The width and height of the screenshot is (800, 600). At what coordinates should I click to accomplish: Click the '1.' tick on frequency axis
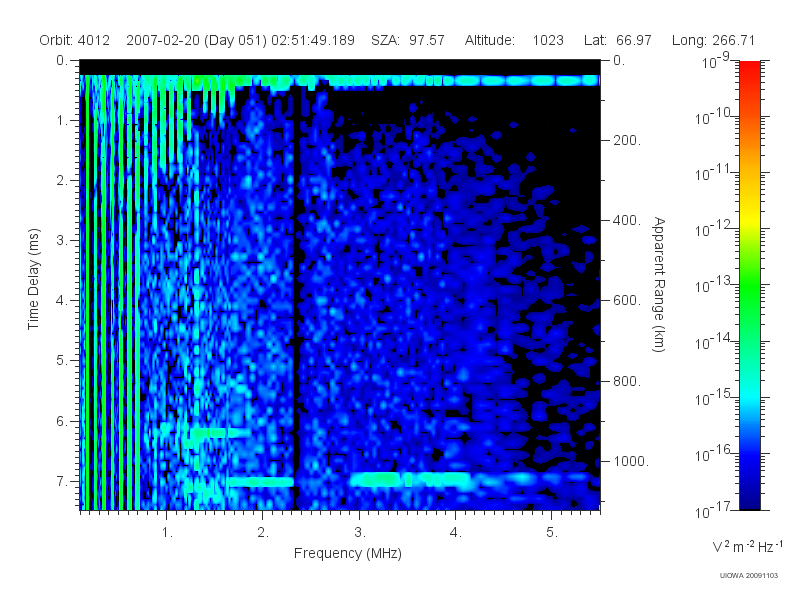(167, 533)
